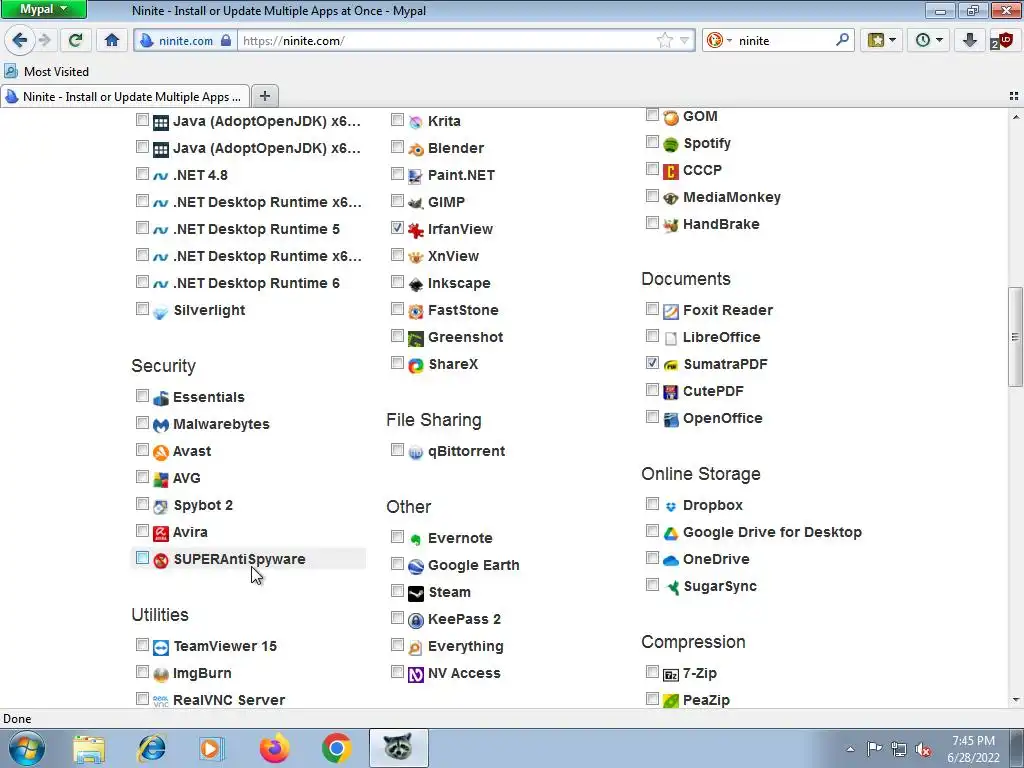
Task: Click the Inkscape icon
Action: tap(415, 284)
